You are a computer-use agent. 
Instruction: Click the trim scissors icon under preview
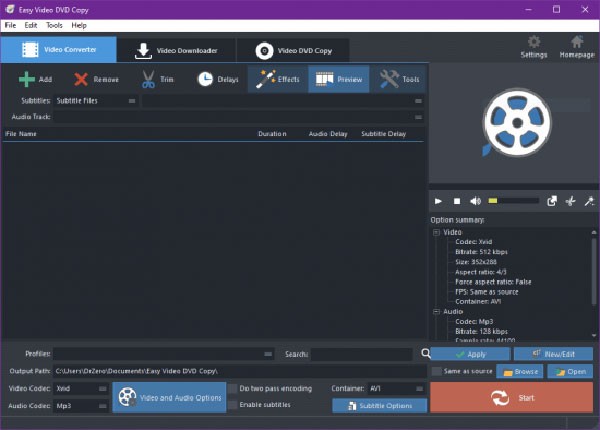(571, 201)
